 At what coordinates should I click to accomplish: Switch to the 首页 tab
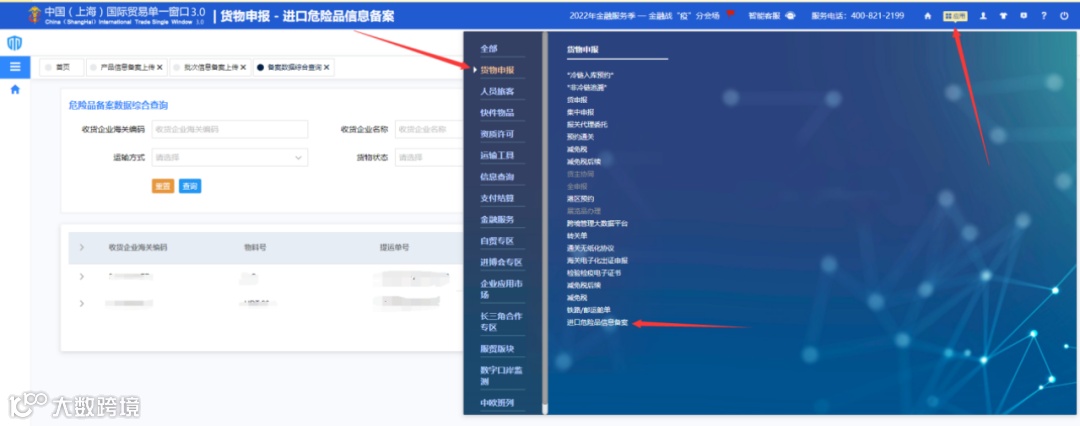pos(61,68)
